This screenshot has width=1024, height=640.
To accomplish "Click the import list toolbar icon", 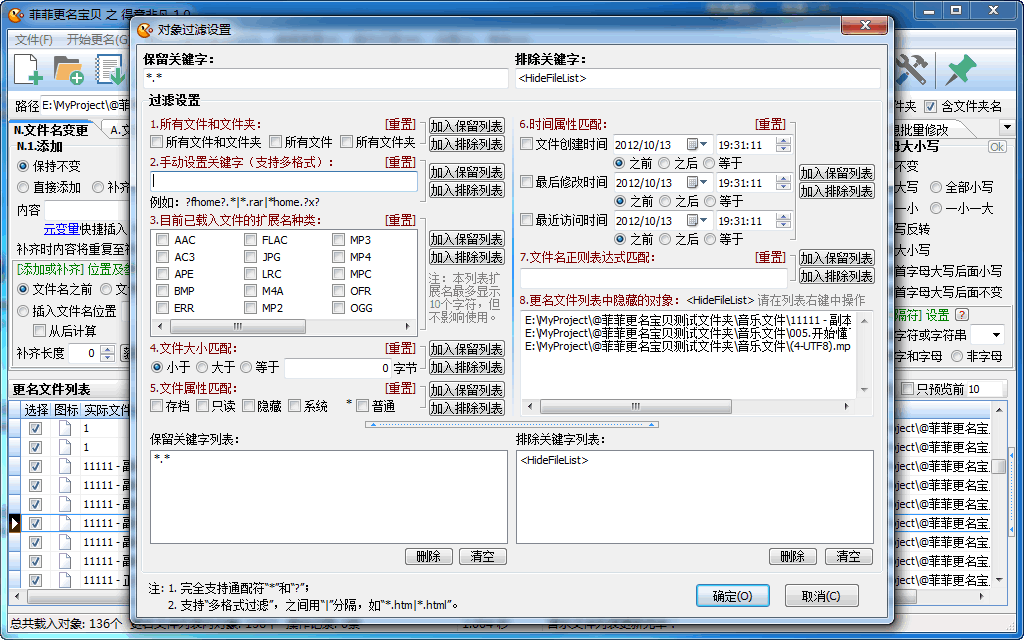I will point(108,69).
